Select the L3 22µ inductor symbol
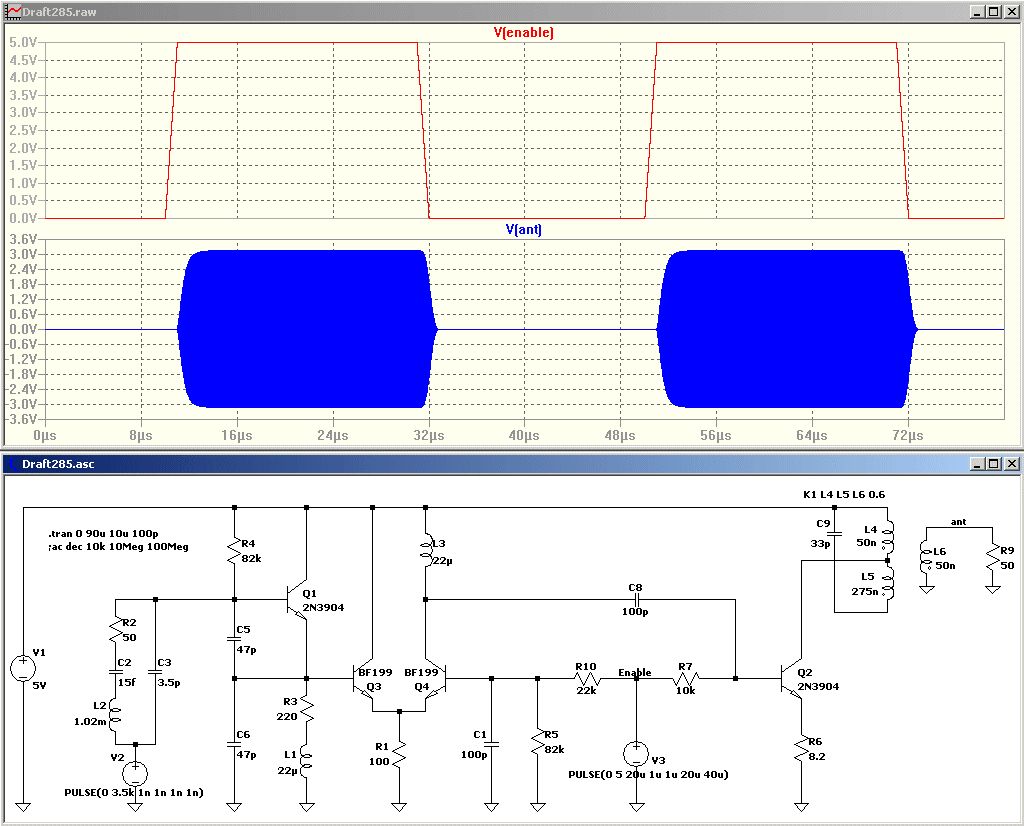Image resolution: width=1024 pixels, height=826 pixels. click(x=427, y=549)
